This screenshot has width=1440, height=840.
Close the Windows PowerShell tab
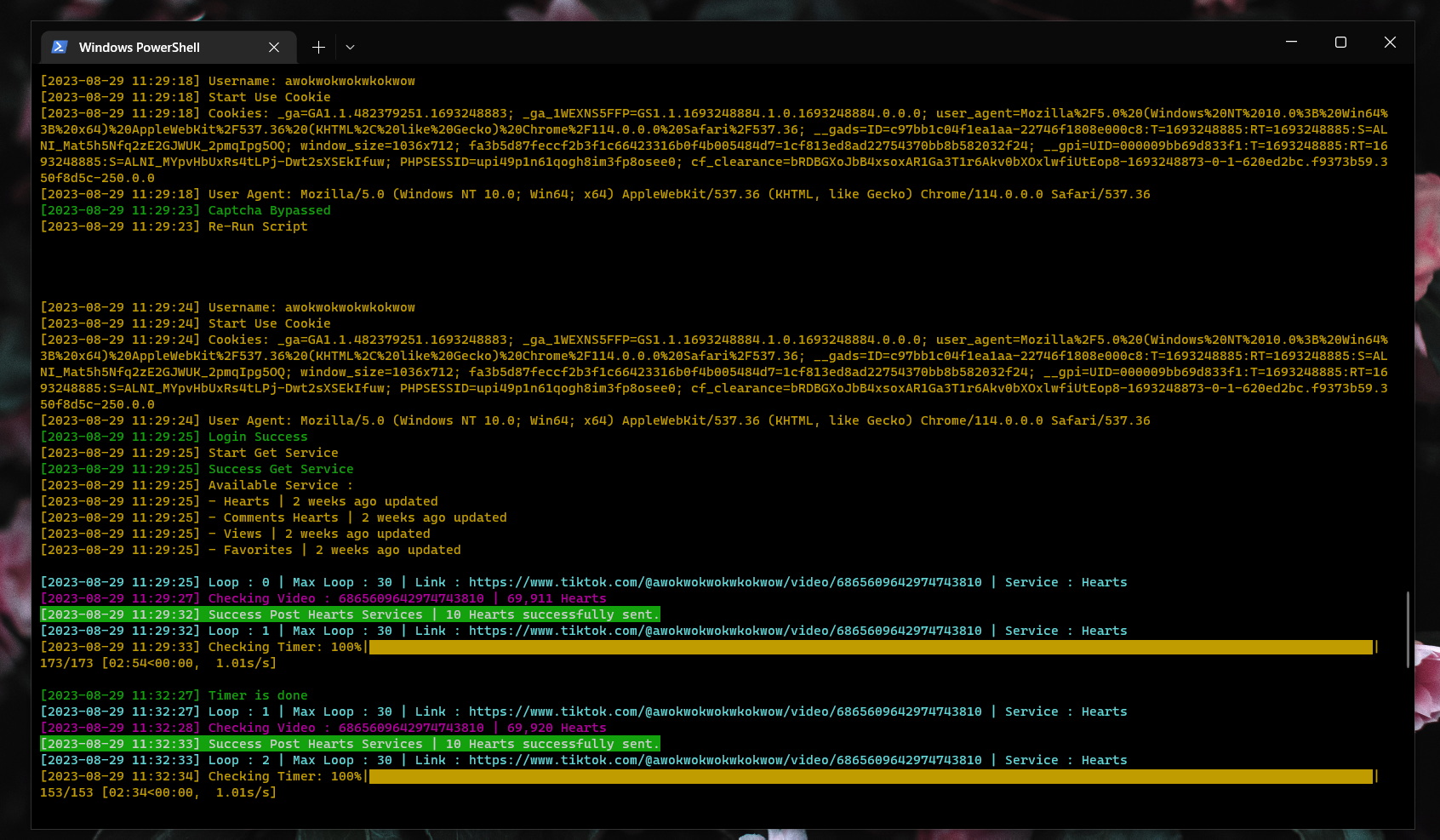click(x=274, y=48)
